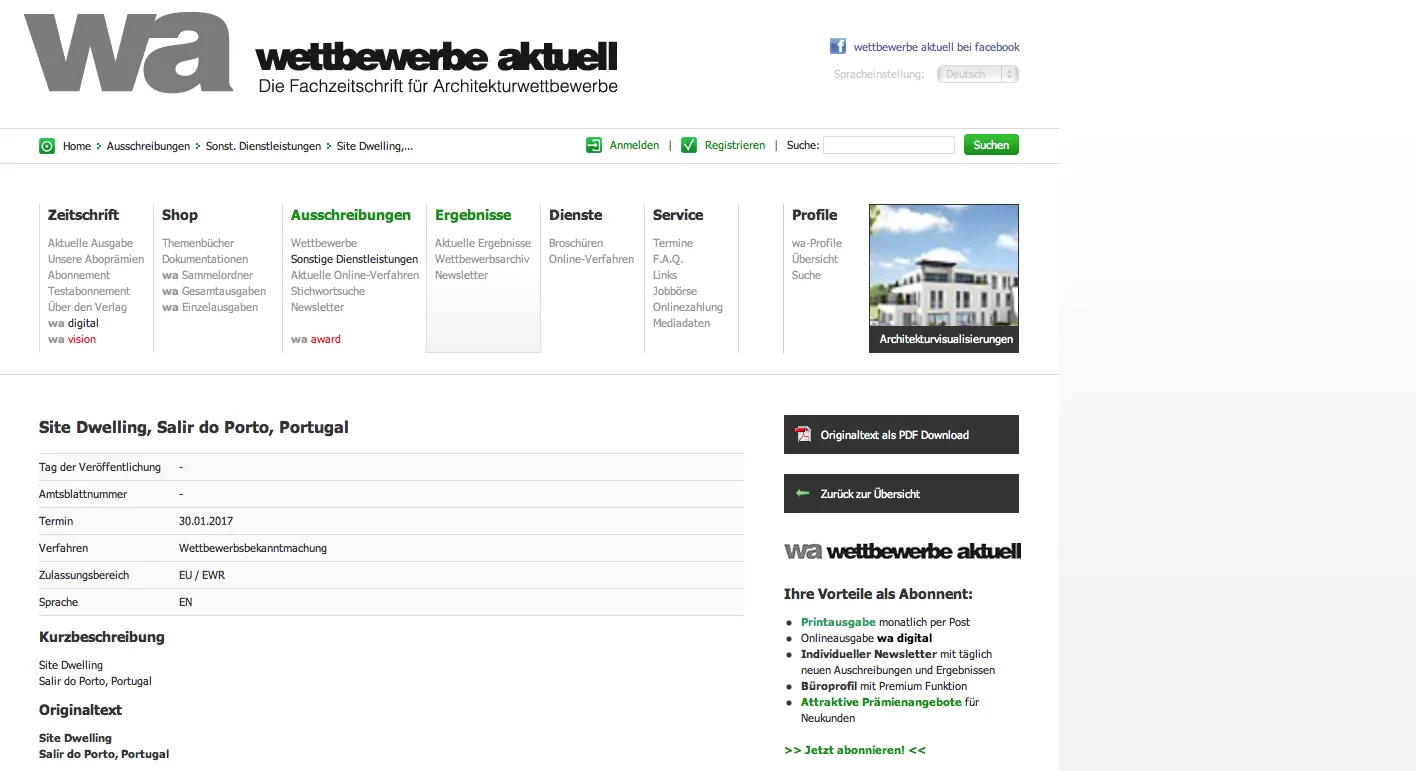
Task: Open the Deutsch language dropdown
Action: click(977, 74)
